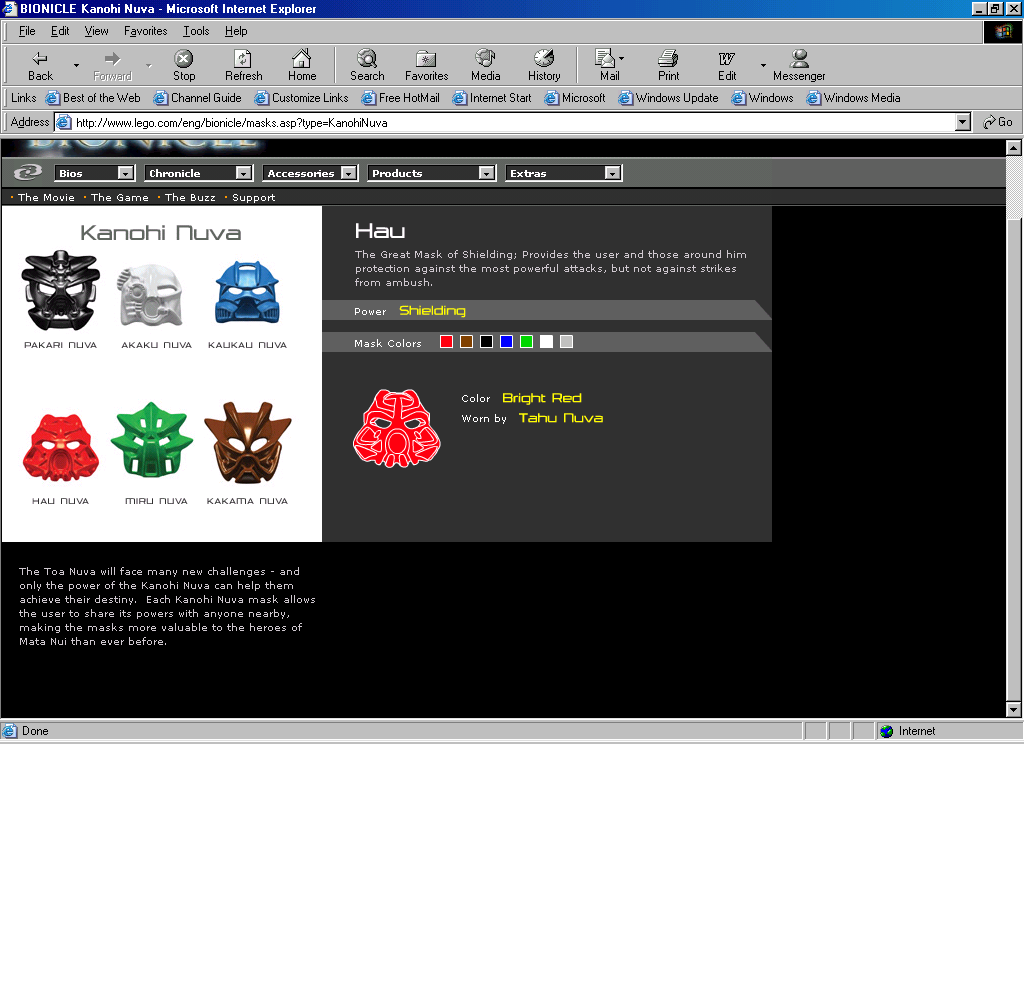Image resolution: width=1024 pixels, height=1000 pixels.
Task: Click the Go button beside the address bar
Action: (x=997, y=122)
